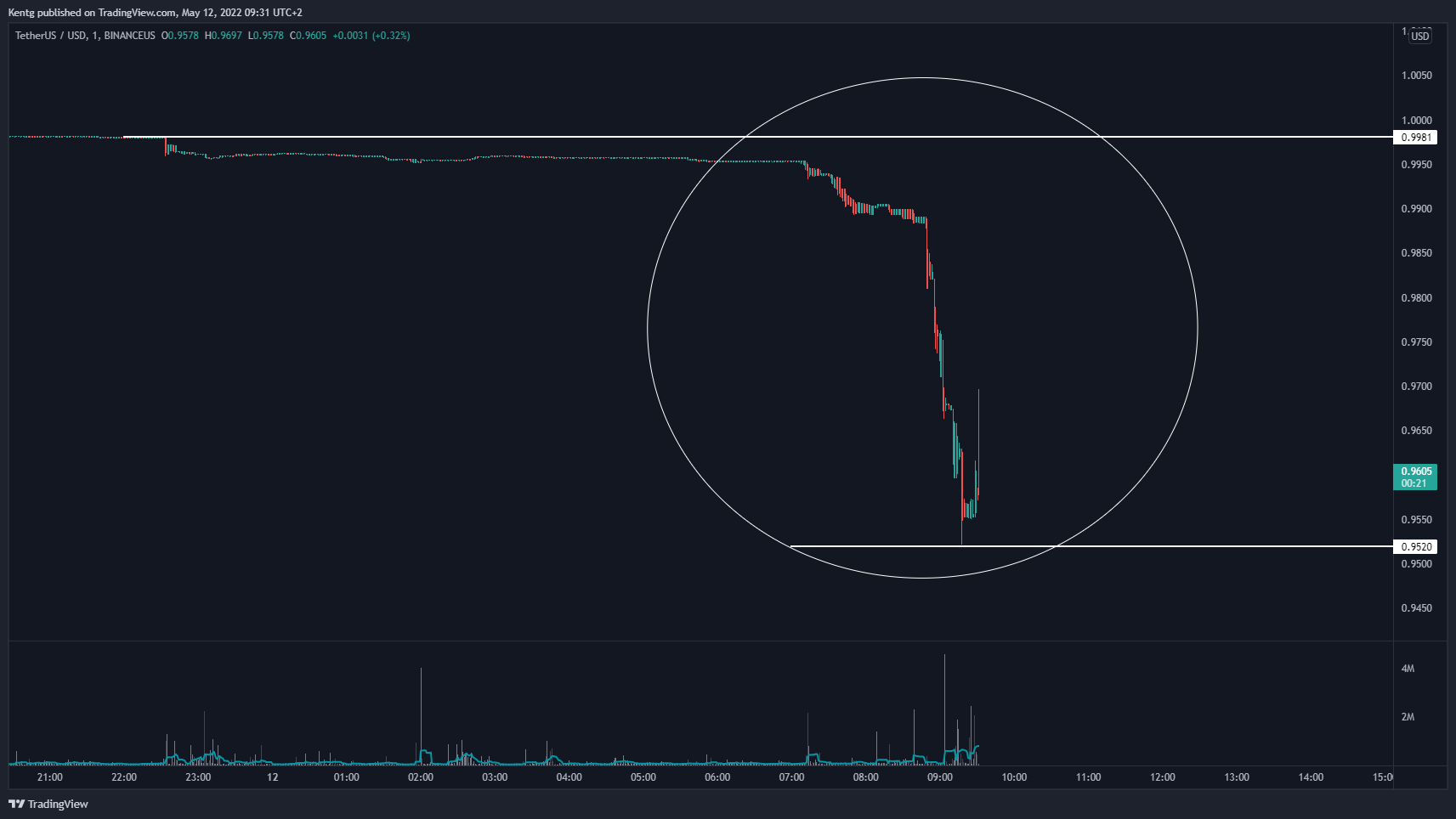1456x819 pixels.
Task: Click the tallest volume bar after 09:00
Action: (x=944, y=709)
